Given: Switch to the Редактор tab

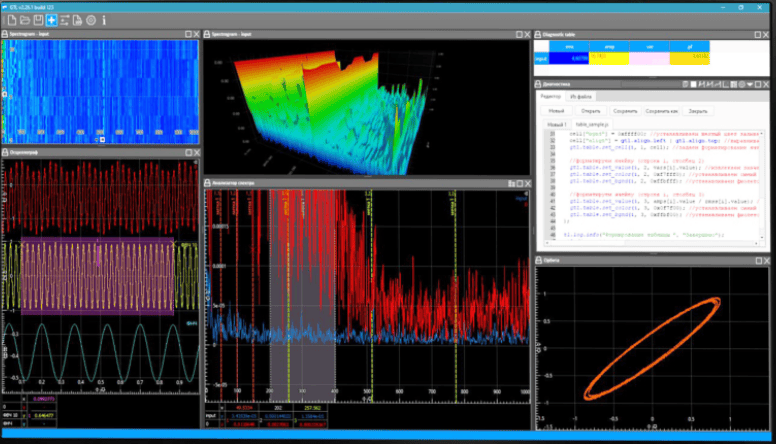Looking at the screenshot, I should (x=551, y=97).
